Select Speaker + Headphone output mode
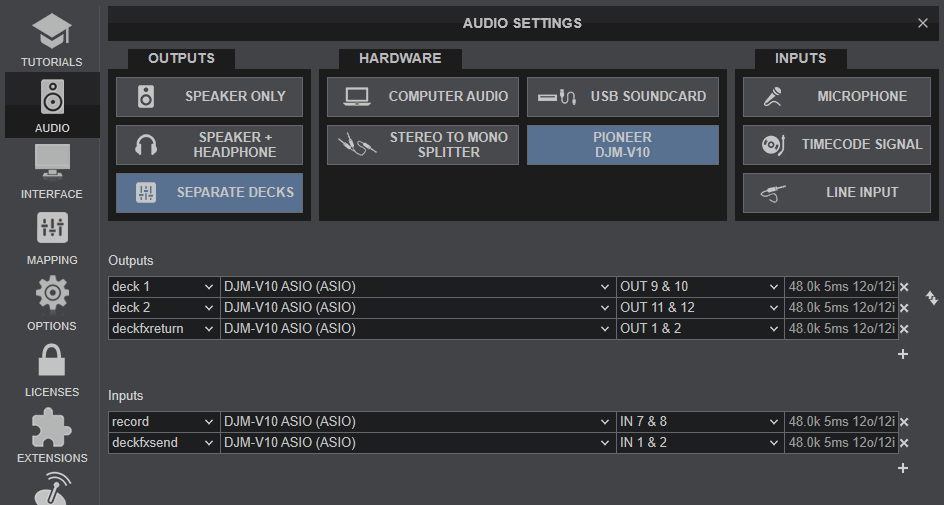Image resolution: width=944 pixels, height=505 pixels. tap(210, 144)
